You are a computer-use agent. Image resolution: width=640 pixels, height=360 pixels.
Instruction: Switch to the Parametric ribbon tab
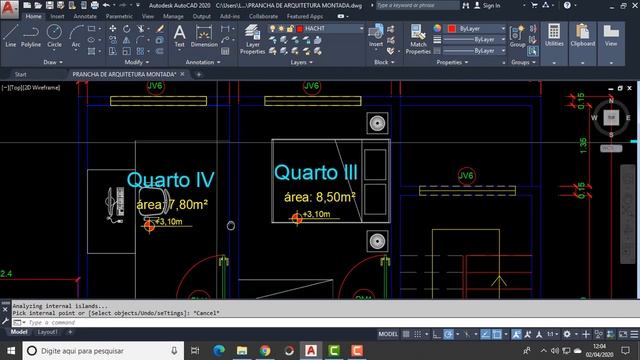click(x=119, y=16)
